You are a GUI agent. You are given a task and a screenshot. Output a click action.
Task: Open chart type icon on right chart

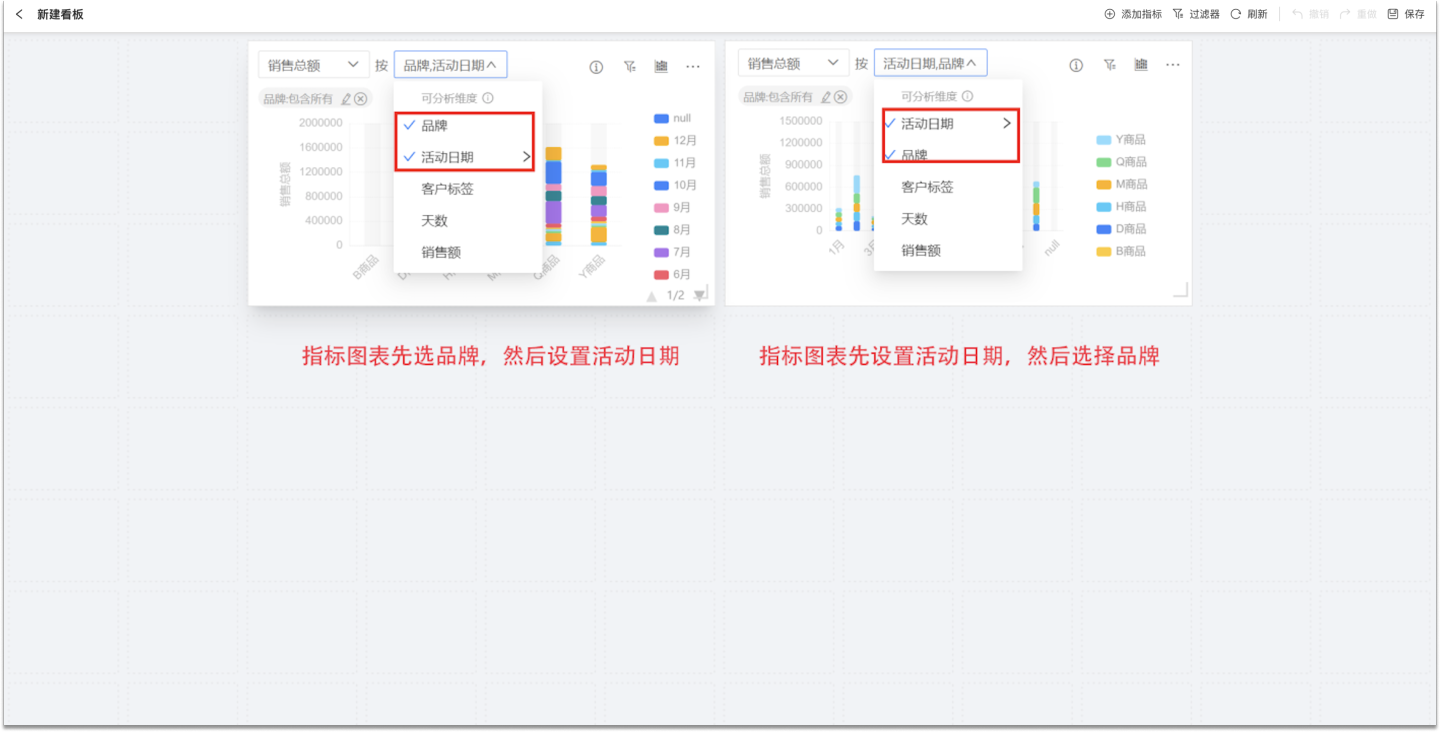point(1141,65)
